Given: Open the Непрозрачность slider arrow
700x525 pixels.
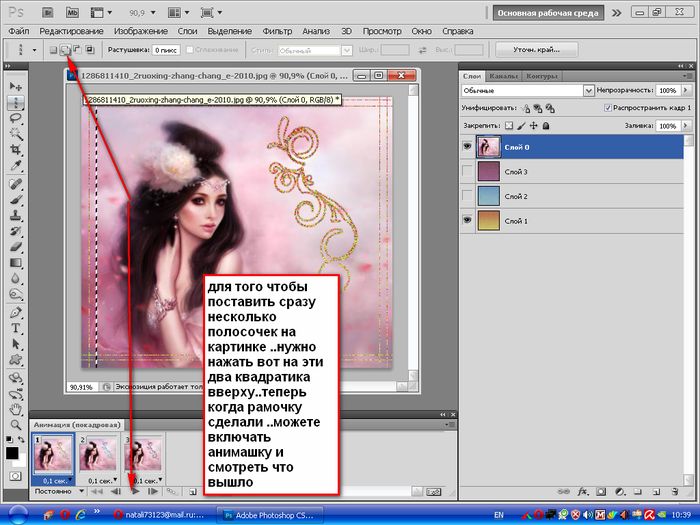Looking at the screenshot, I should 686,90.
